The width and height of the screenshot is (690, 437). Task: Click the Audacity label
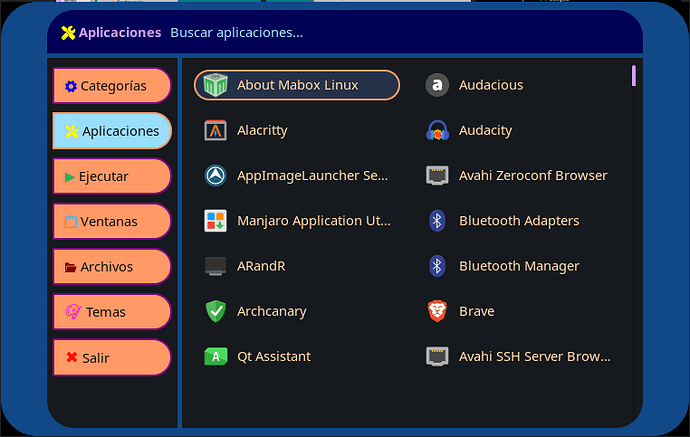(x=485, y=130)
